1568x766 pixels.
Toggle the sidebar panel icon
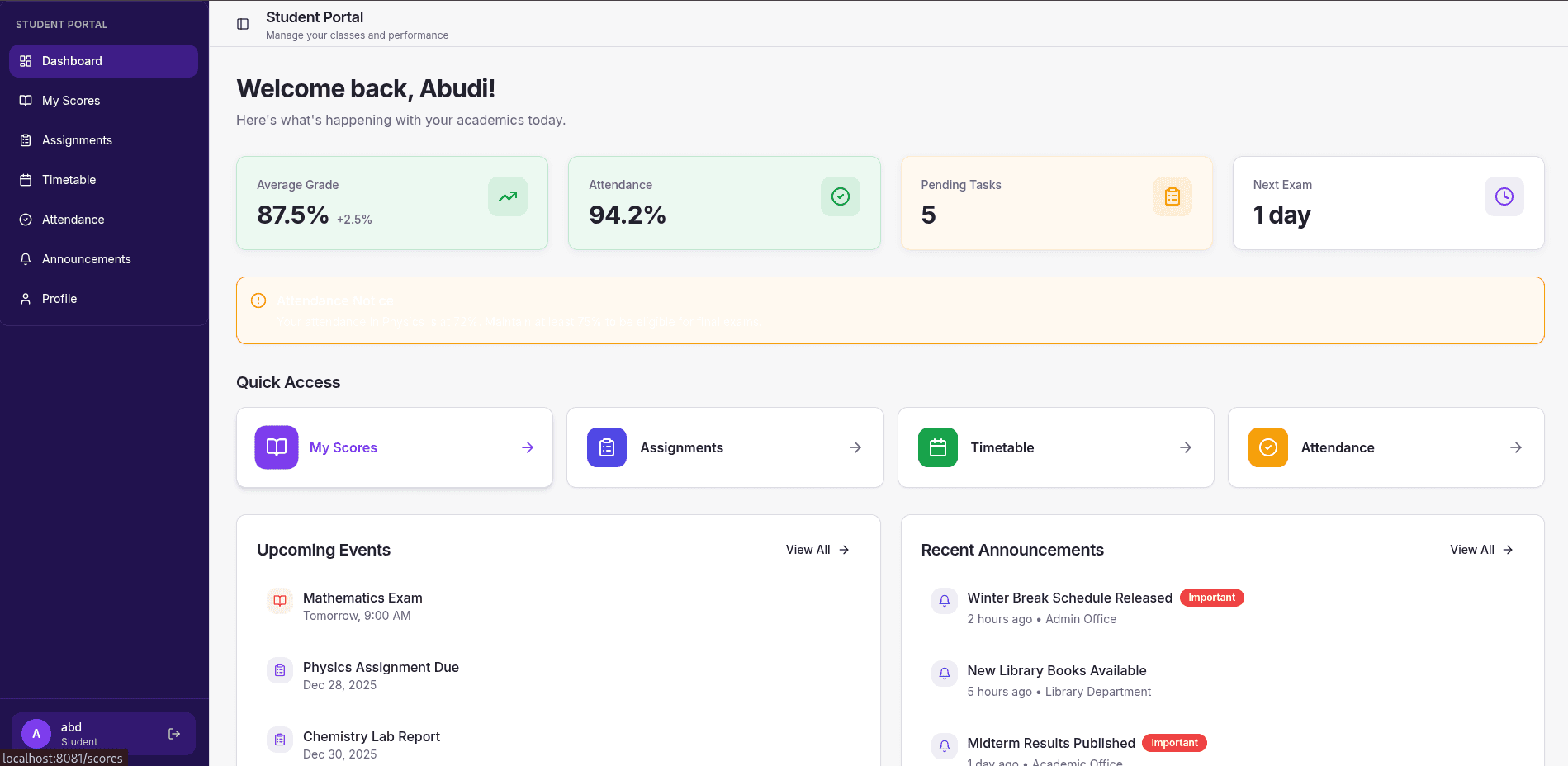pyautogui.click(x=243, y=24)
